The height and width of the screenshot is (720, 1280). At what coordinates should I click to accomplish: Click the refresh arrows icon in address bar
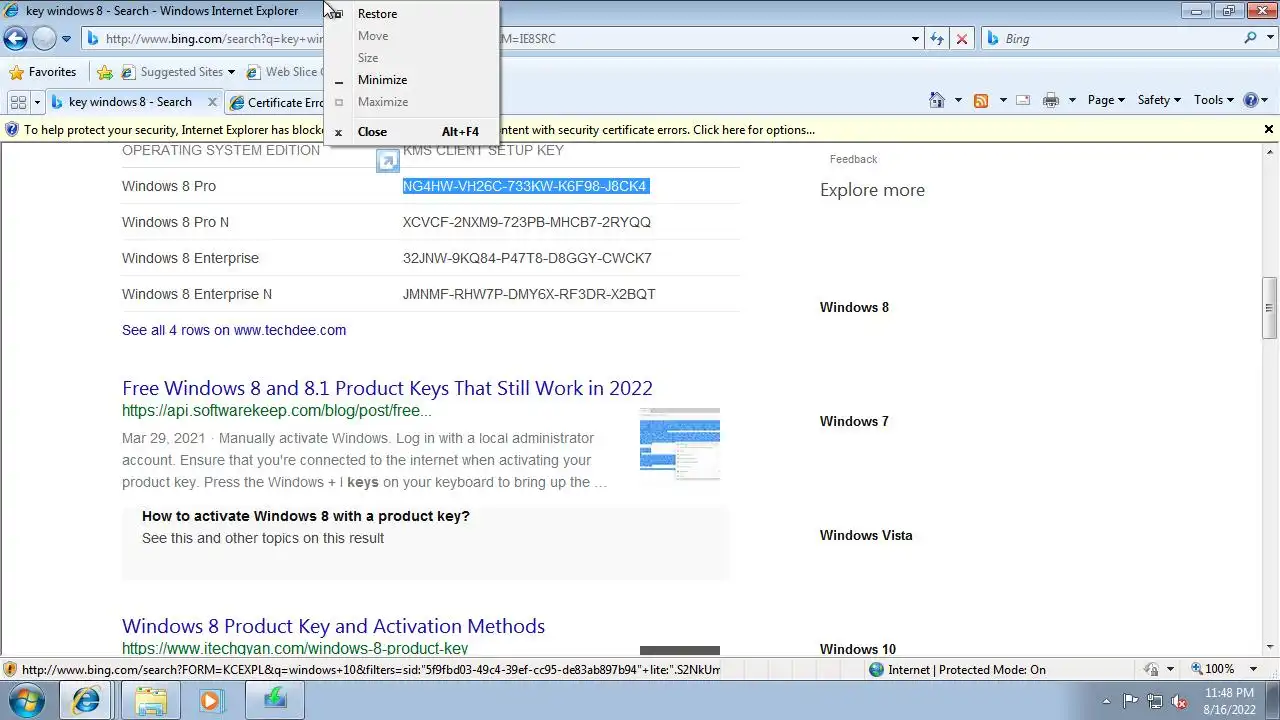[937, 39]
